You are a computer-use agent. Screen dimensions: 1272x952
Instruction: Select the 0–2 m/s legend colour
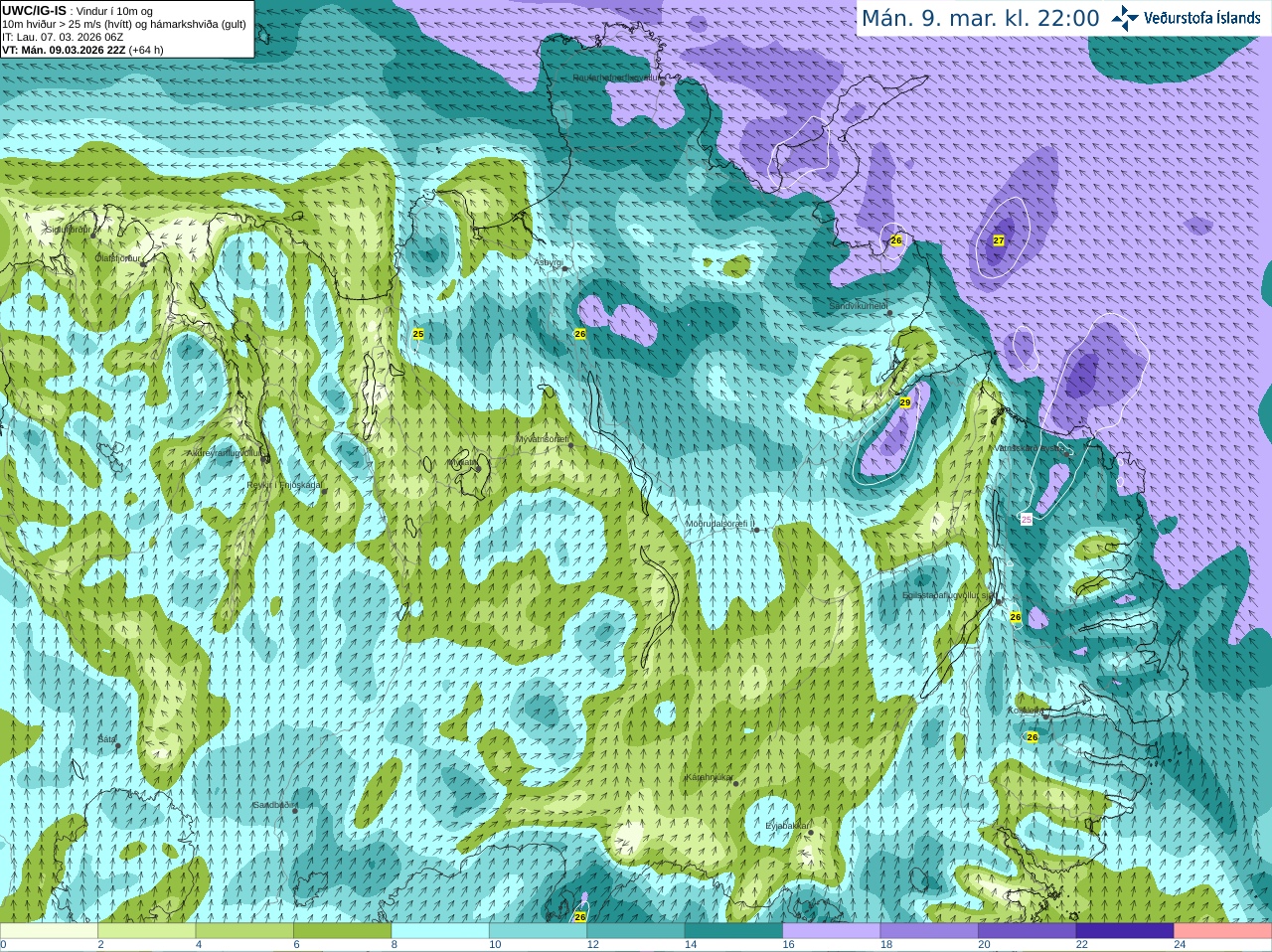(49, 931)
